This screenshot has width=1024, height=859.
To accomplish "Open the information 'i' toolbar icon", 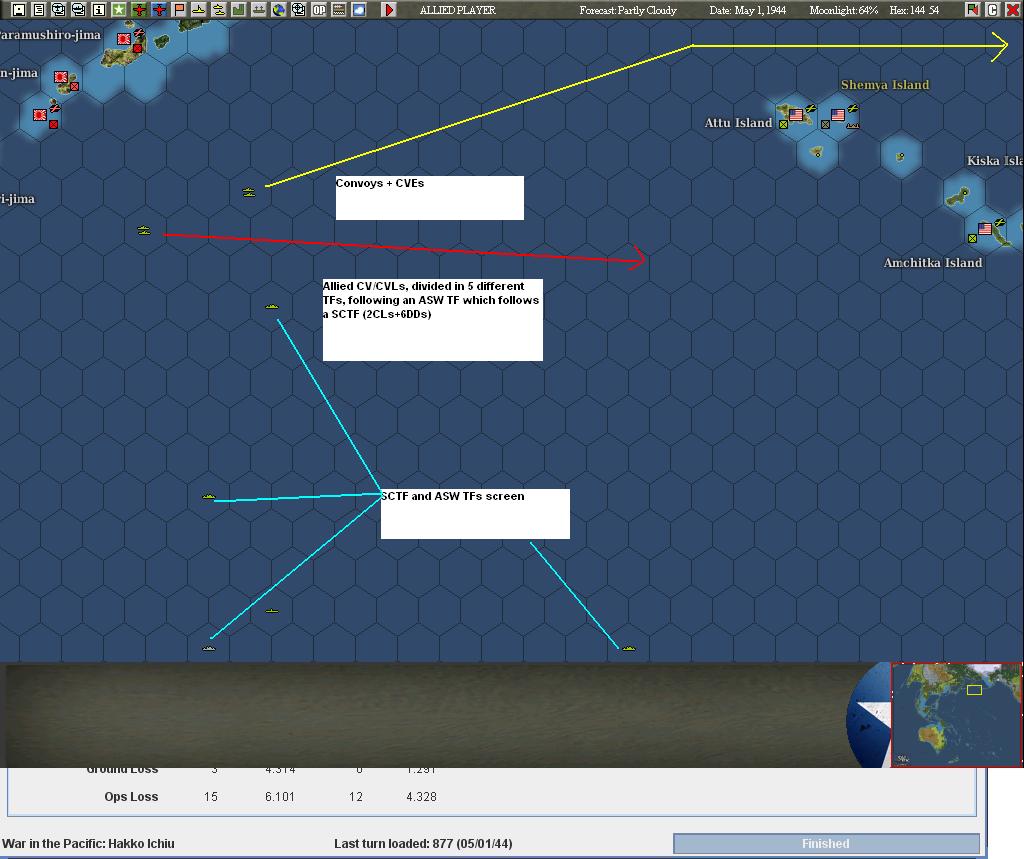I will (x=99, y=9).
